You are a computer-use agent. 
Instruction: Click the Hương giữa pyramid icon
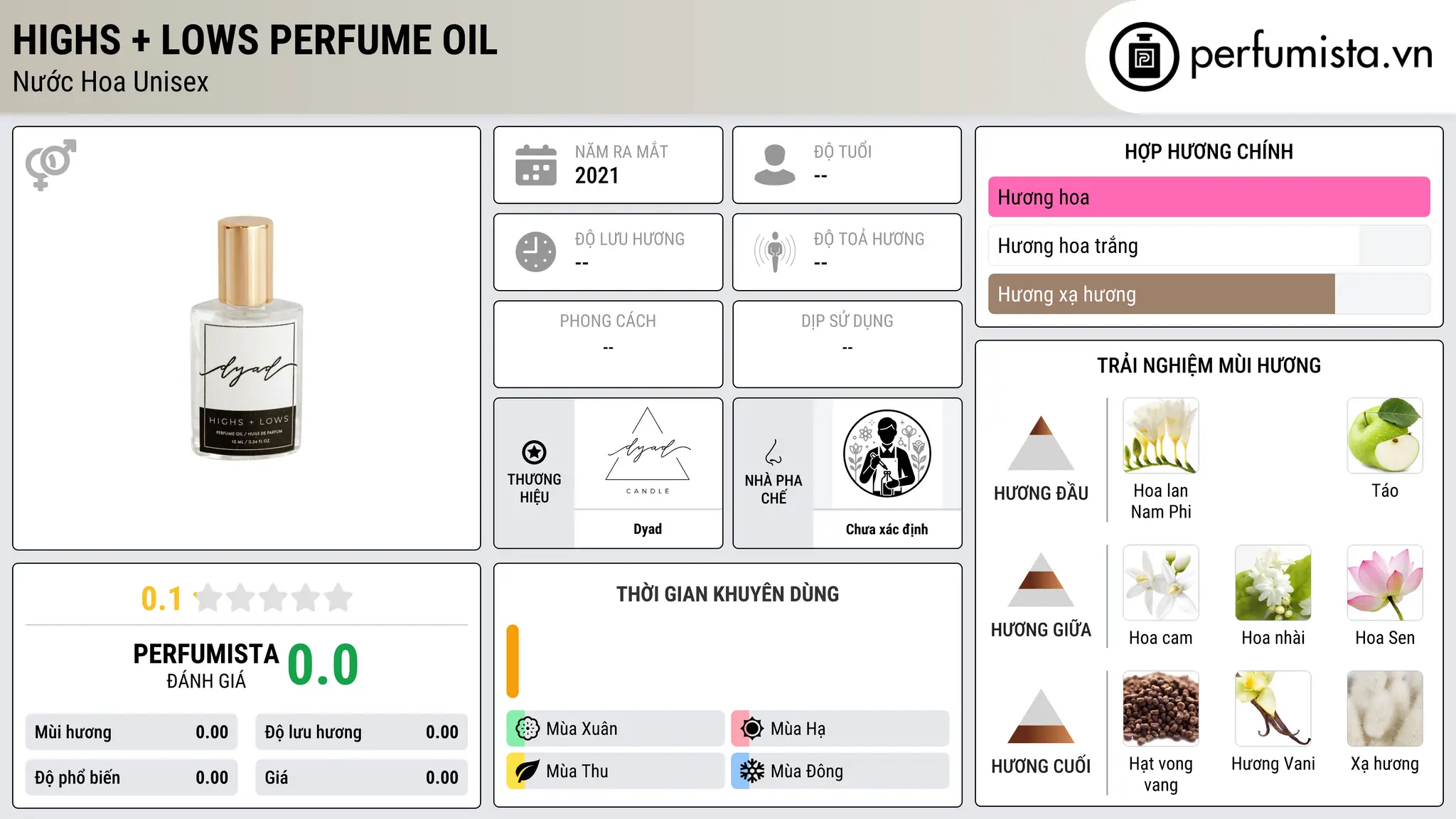tap(1041, 579)
